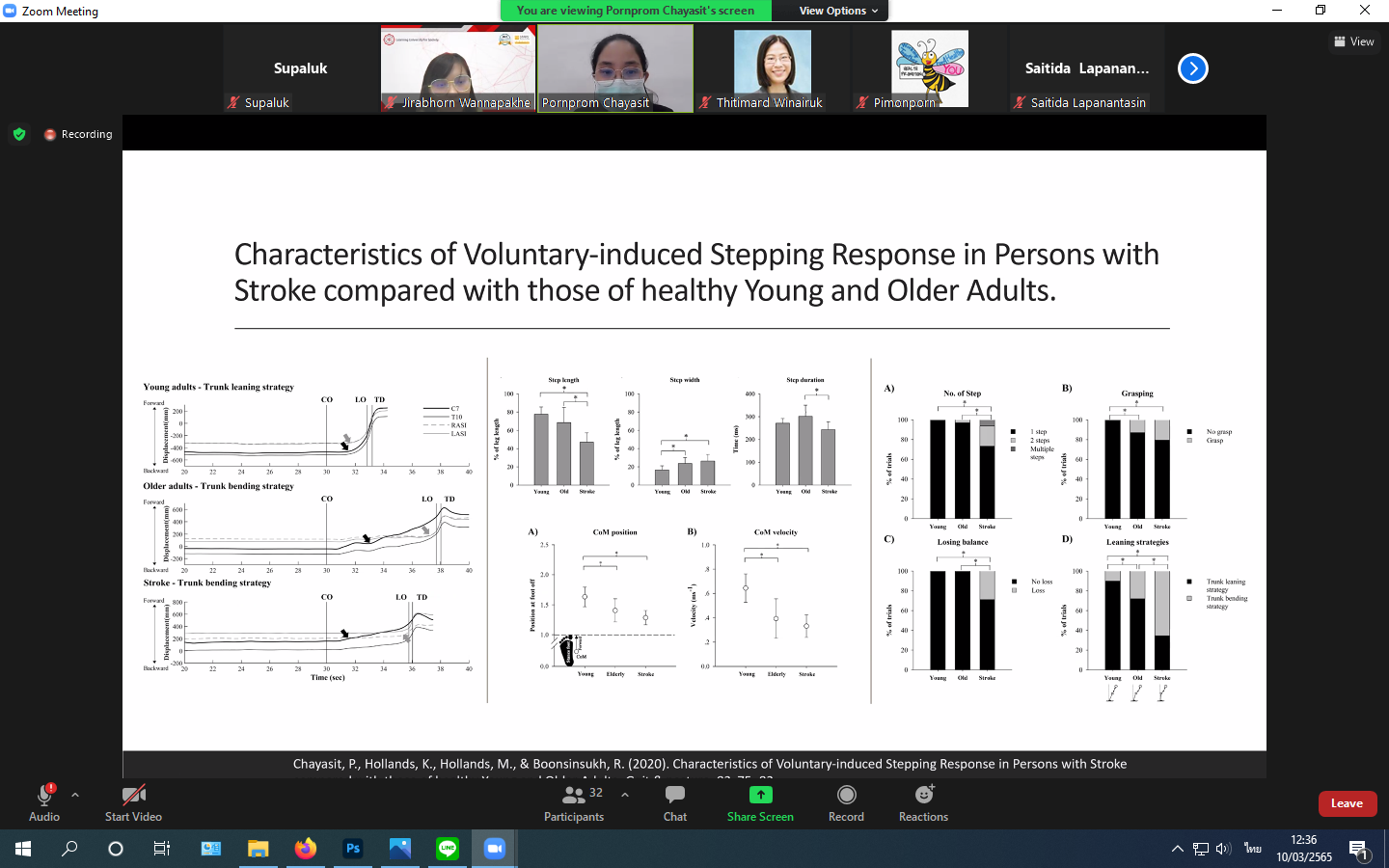The height and width of the screenshot is (868, 1389).
Task: Start recording with Record button
Action: [x=846, y=802]
